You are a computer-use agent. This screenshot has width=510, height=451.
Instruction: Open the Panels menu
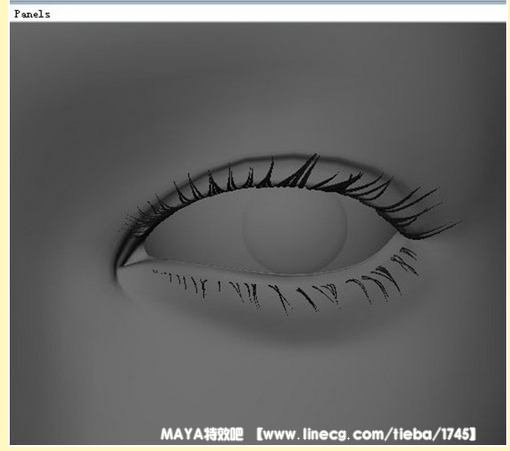click(x=32, y=14)
